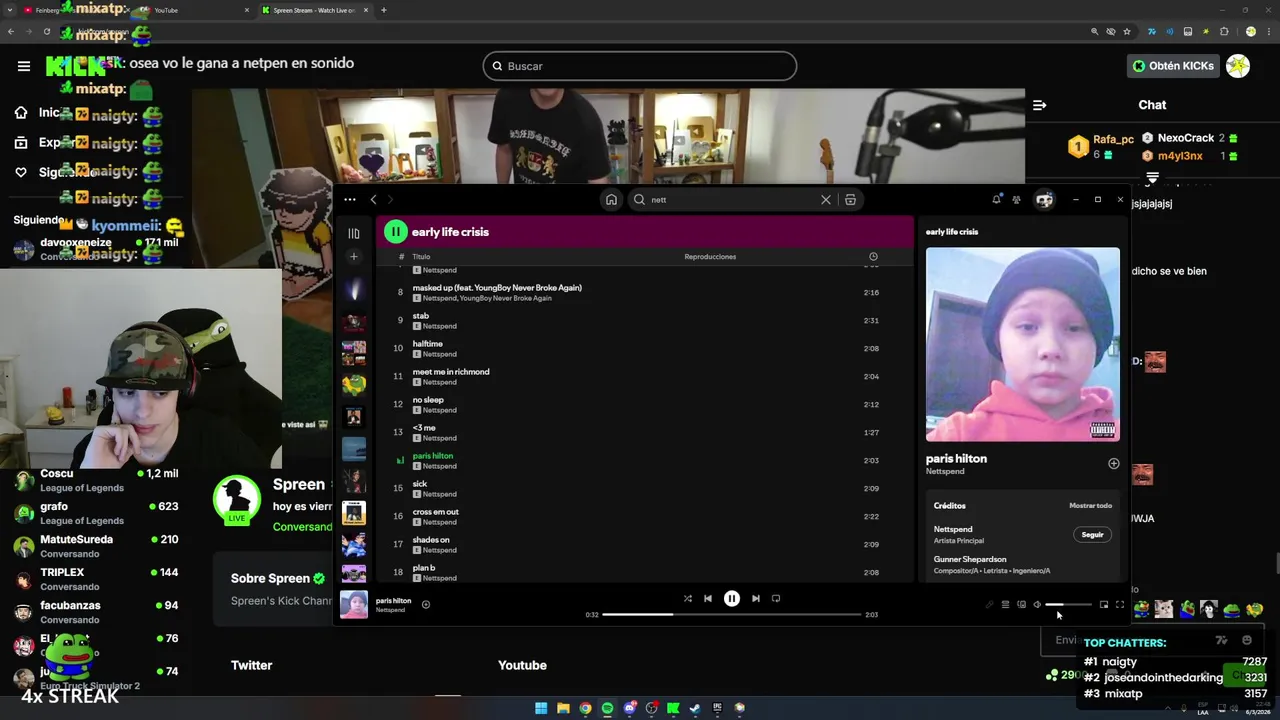Click Reproducciones column header
The width and height of the screenshot is (1280, 720).
pyautogui.click(x=710, y=257)
